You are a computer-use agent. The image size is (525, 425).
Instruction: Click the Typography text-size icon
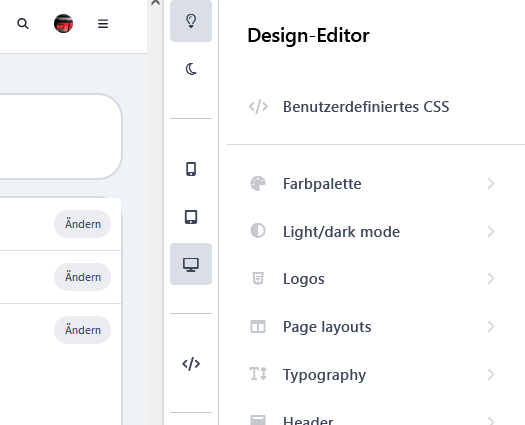pyautogui.click(x=258, y=374)
